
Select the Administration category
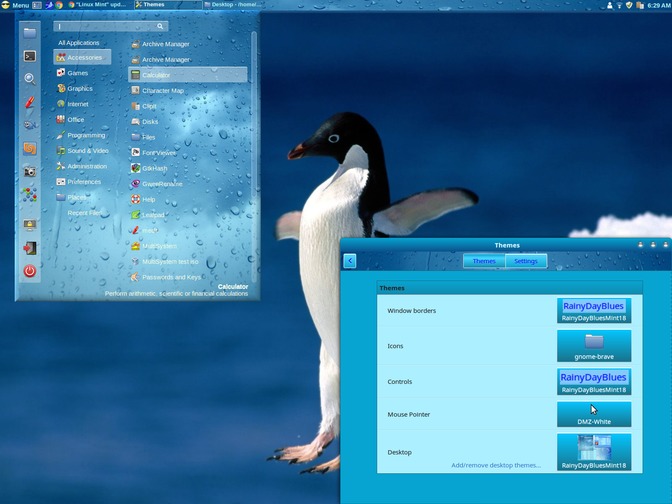82,166
